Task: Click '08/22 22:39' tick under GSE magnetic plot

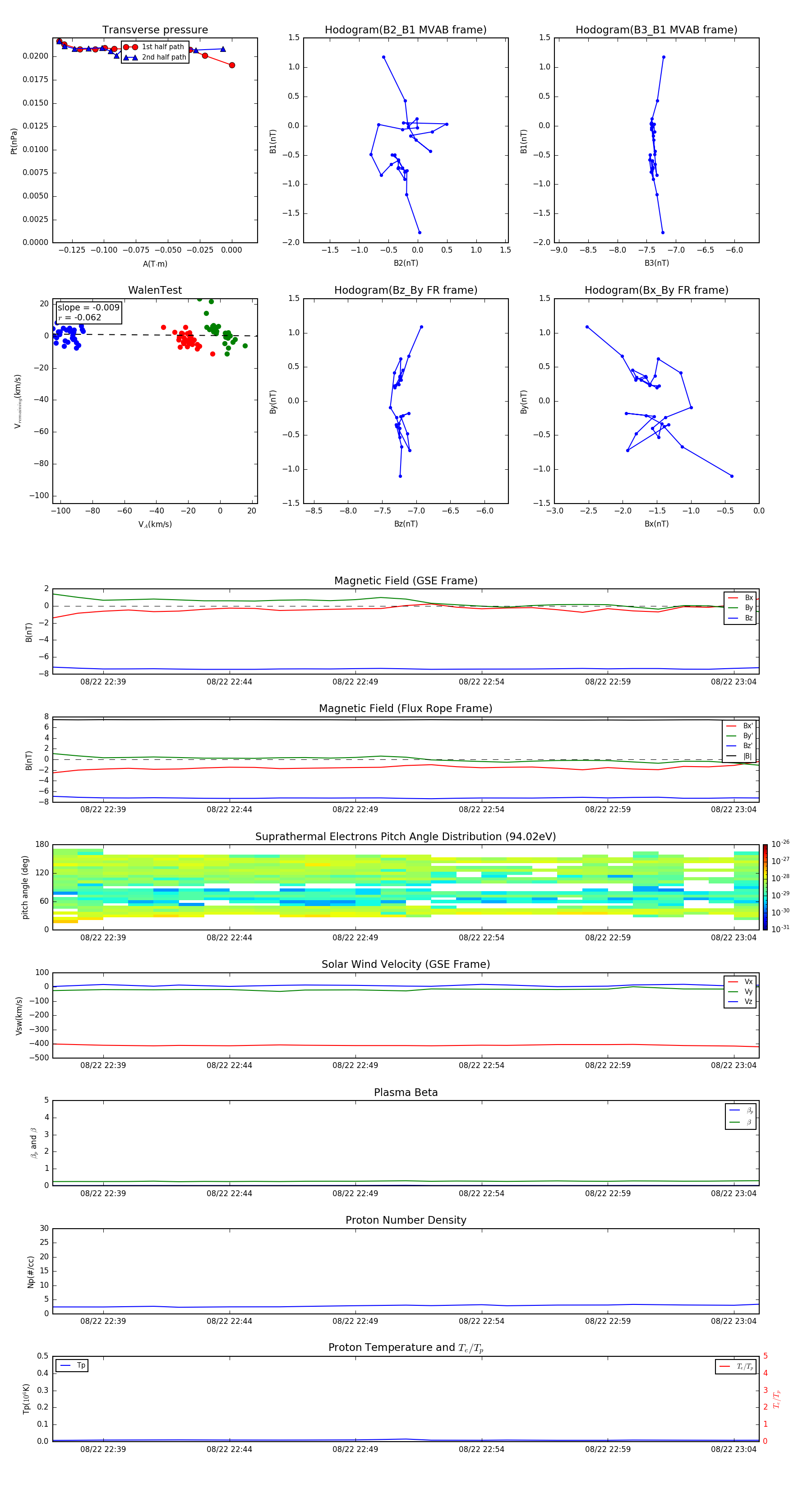Action: tap(103, 682)
